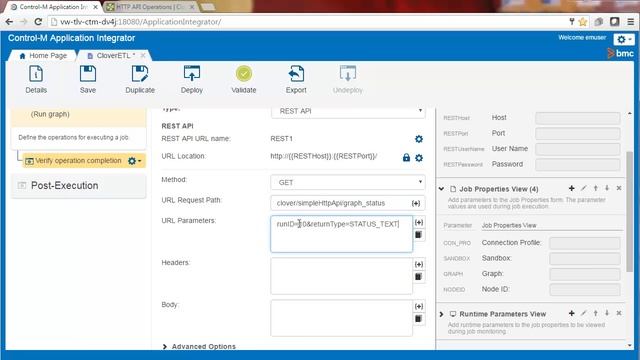The width and height of the screenshot is (640, 360).
Task: Remove parameter from Job Properties View
Action: point(619,188)
